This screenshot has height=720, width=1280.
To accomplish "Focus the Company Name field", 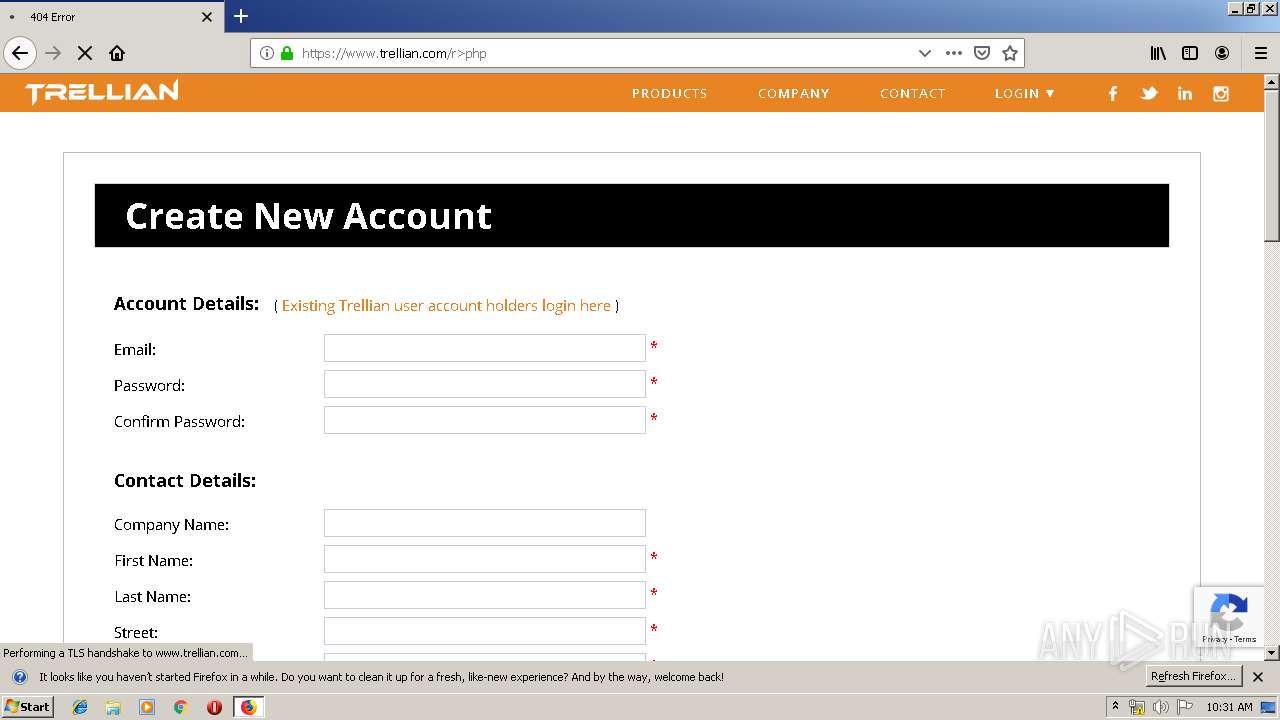I will (x=485, y=523).
